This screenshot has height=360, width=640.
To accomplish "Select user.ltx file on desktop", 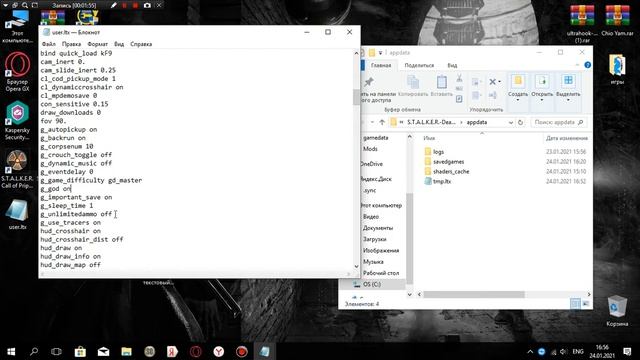I will (17, 214).
